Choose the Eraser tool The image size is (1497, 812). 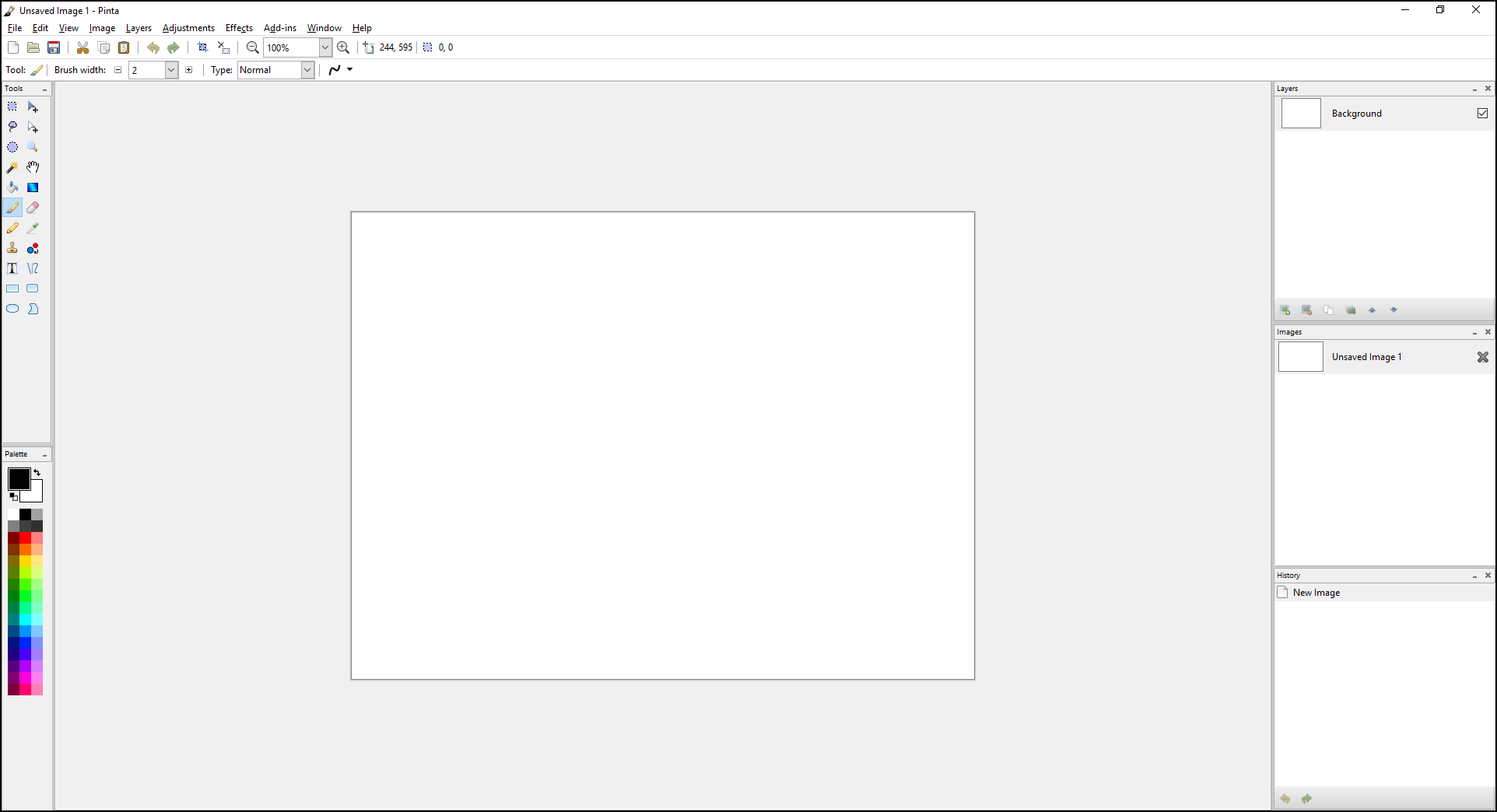[33, 207]
